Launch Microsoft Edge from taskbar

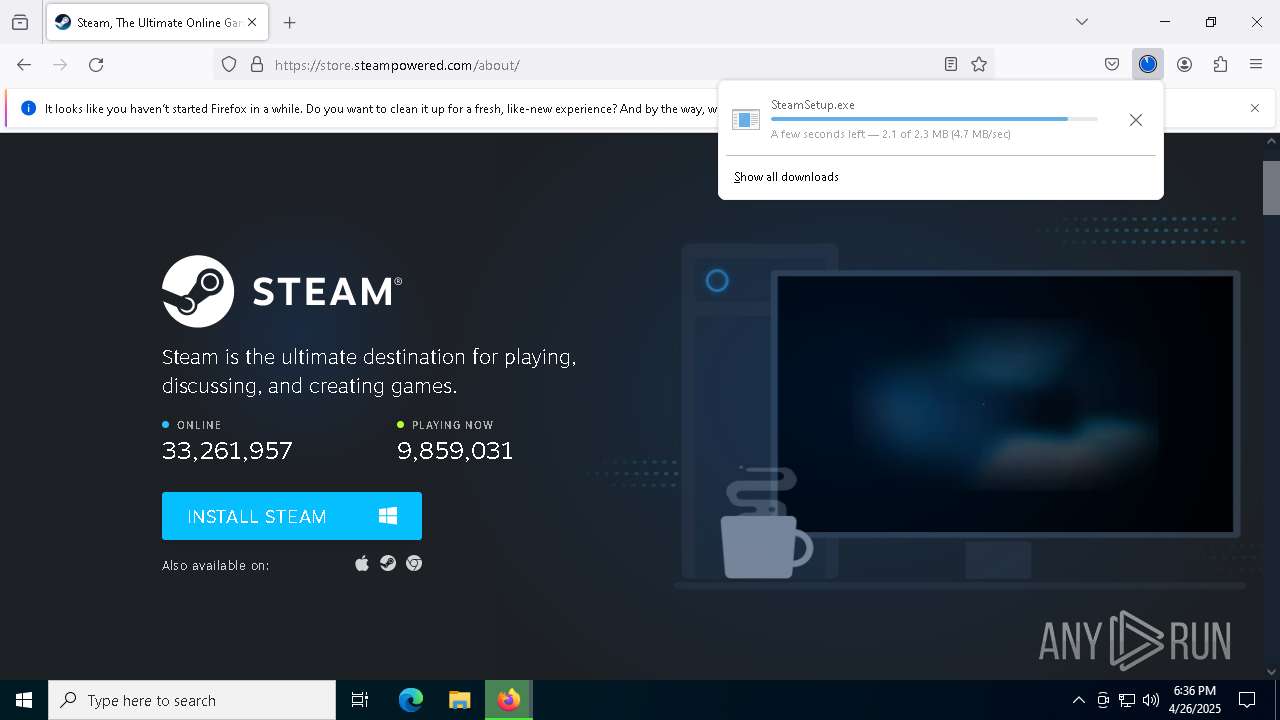(411, 700)
